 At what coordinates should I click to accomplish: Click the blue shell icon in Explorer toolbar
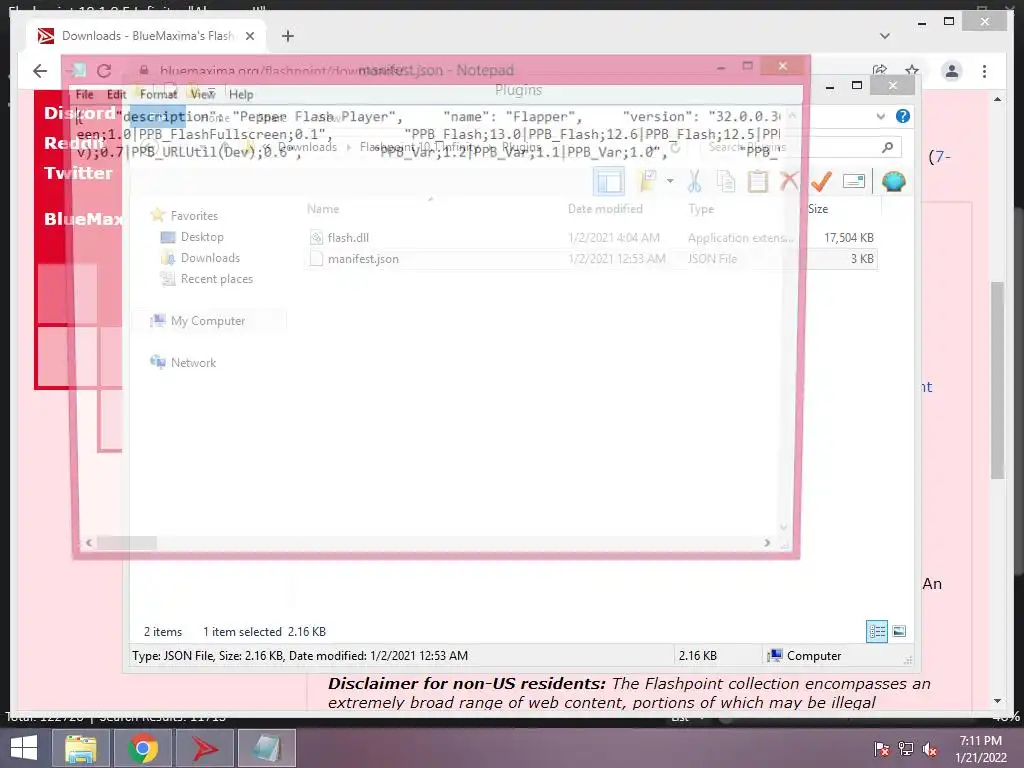tap(893, 182)
